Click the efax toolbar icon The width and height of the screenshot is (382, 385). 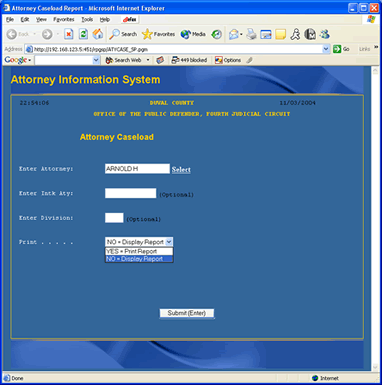click(130, 20)
